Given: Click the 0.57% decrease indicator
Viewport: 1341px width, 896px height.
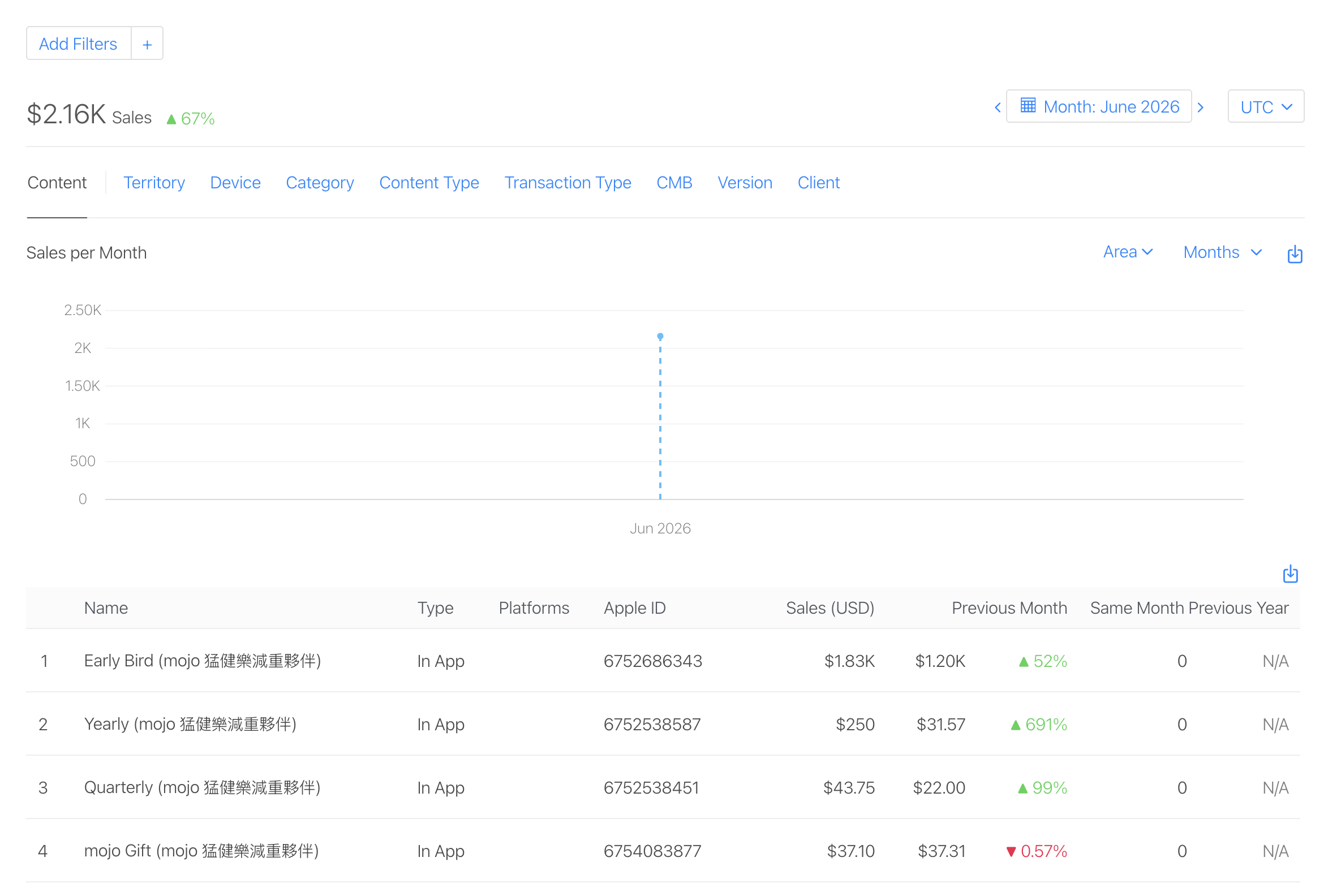Looking at the screenshot, I should pyautogui.click(x=1037, y=851).
